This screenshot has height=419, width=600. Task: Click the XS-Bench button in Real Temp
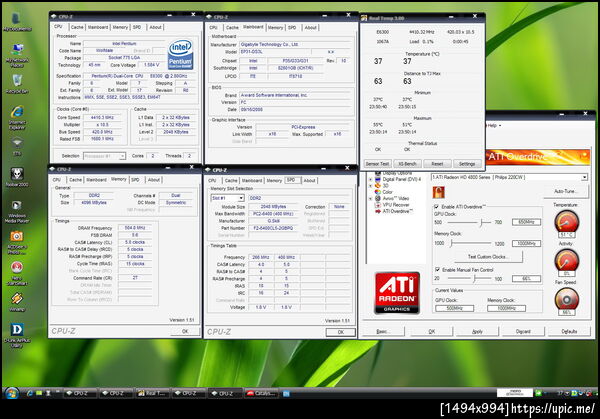[x=407, y=164]
